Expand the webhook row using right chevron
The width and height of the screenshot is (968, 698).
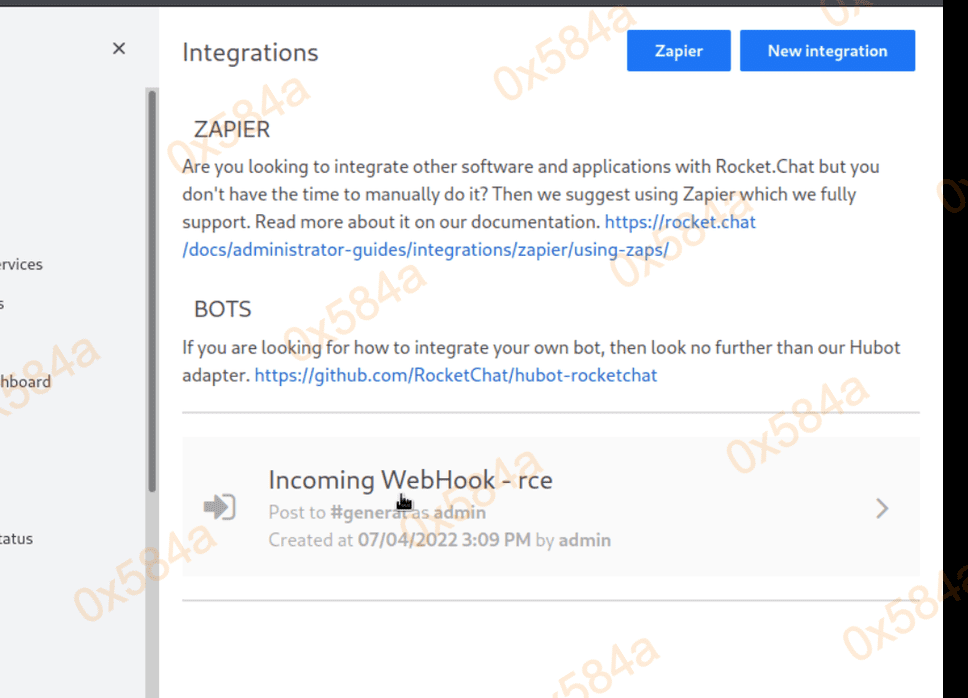[881, 508]
